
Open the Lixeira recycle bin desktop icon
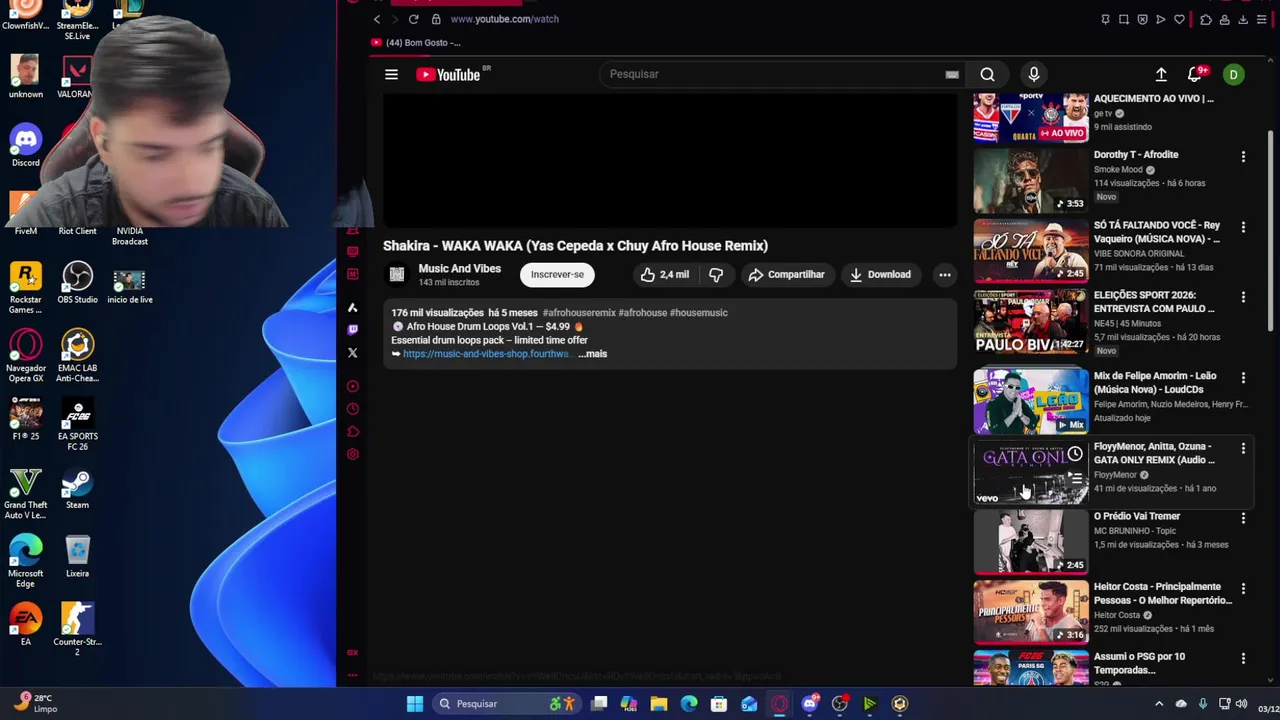point(77,557)
